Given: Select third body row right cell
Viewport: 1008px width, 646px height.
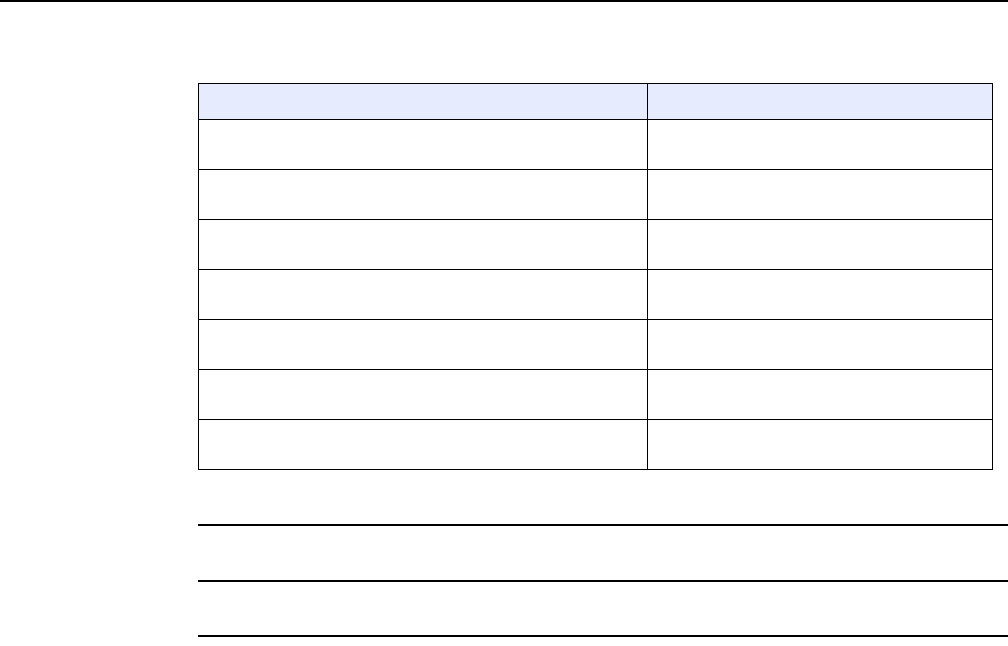Looking at the screenshot, I should (820, 244).
